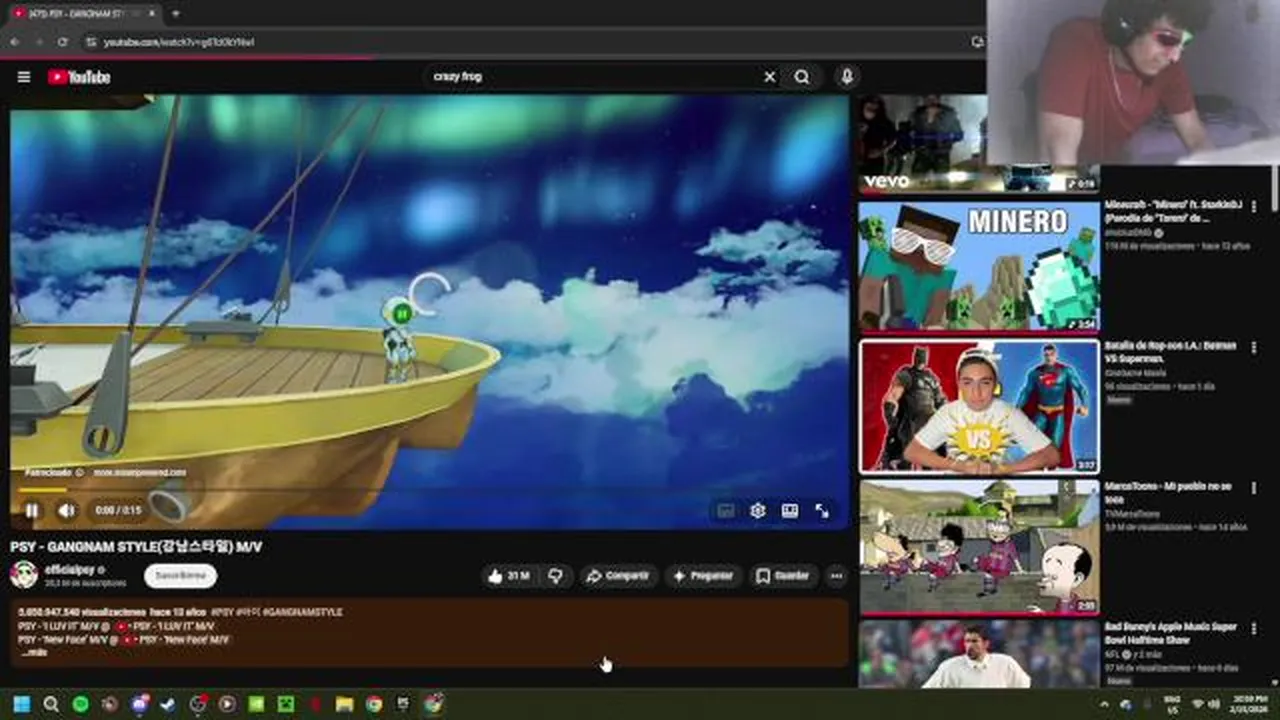Open the YouTube hamburger guide menu
1280x720 pixels.
(24, 77)
